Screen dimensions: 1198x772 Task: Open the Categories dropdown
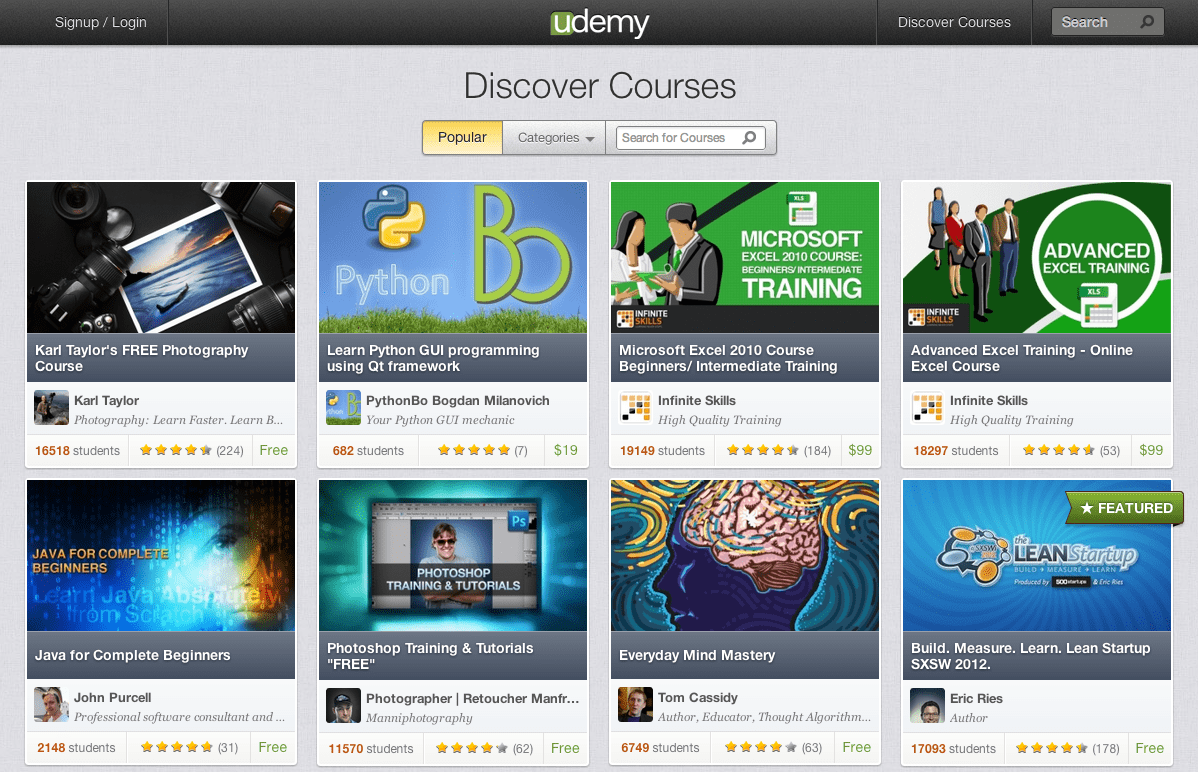click(x=555, y=138)
